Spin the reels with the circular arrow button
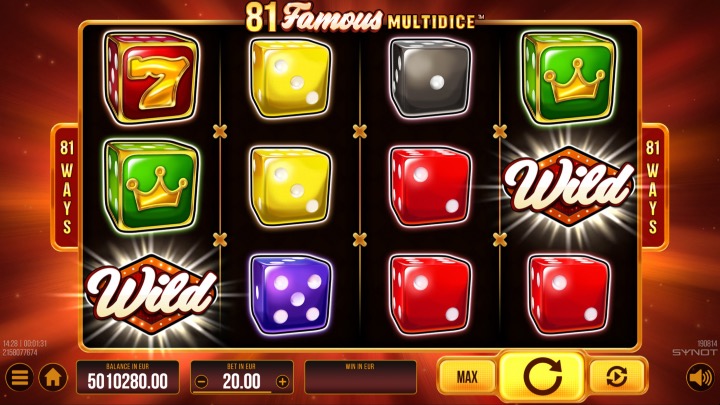Image resolution: width=720 pixels, height=405 pixels. [x=542, y=377]
